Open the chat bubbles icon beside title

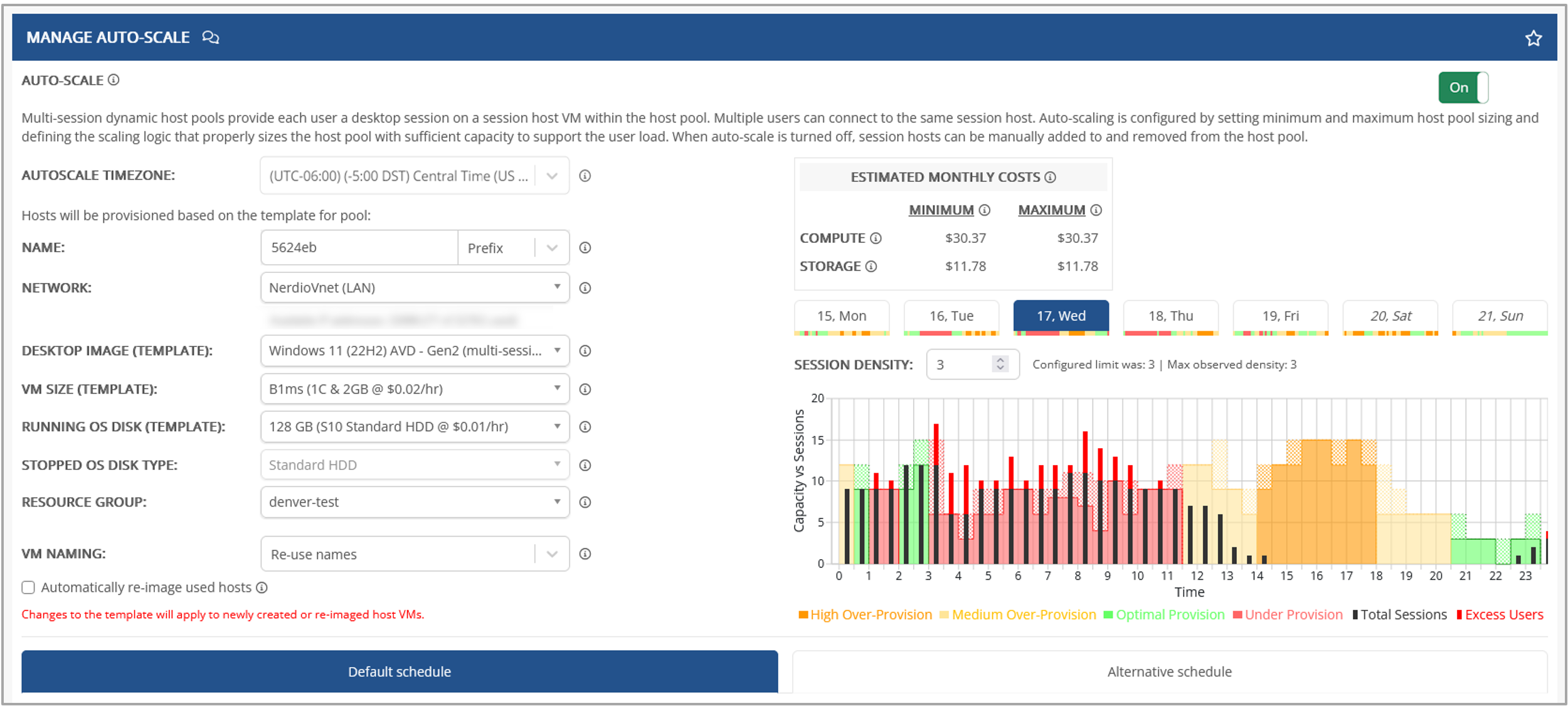click(210, 38)
